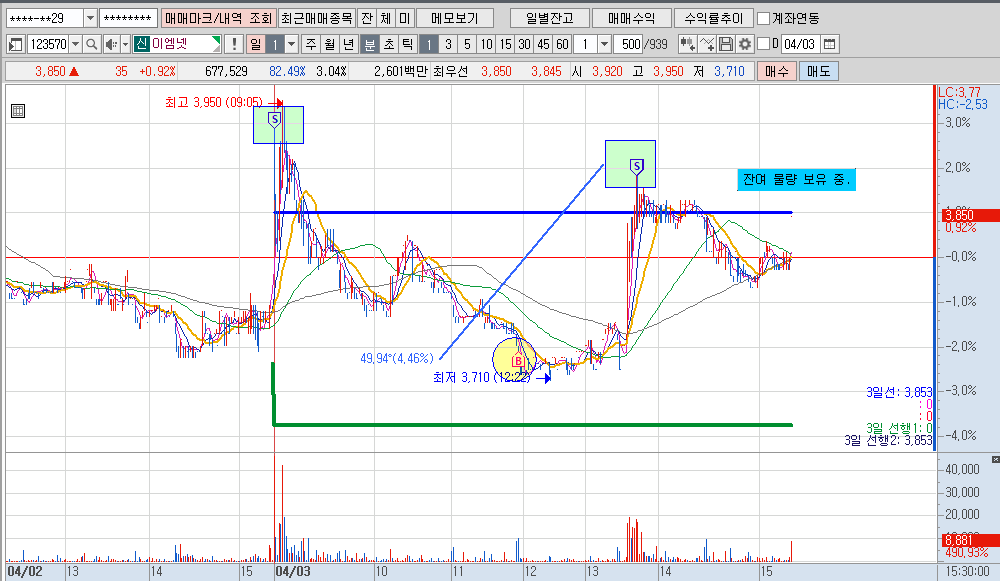Select 30-minute interval button
This screenshot has width=1000, height=581.
coord(524,44)
